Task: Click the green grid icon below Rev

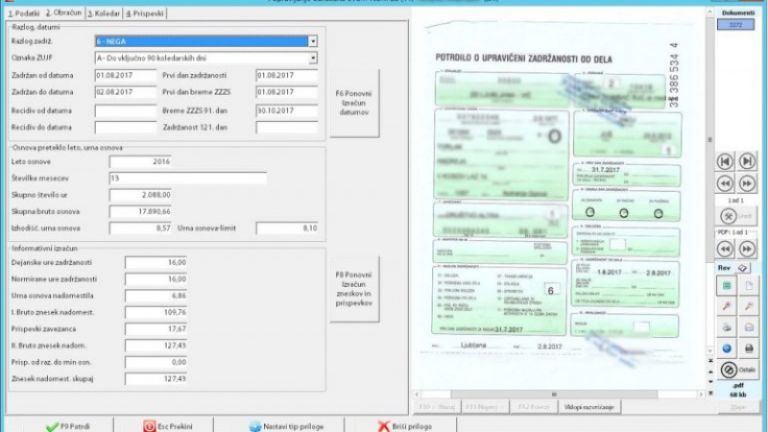Action: [x=724, y=286]
